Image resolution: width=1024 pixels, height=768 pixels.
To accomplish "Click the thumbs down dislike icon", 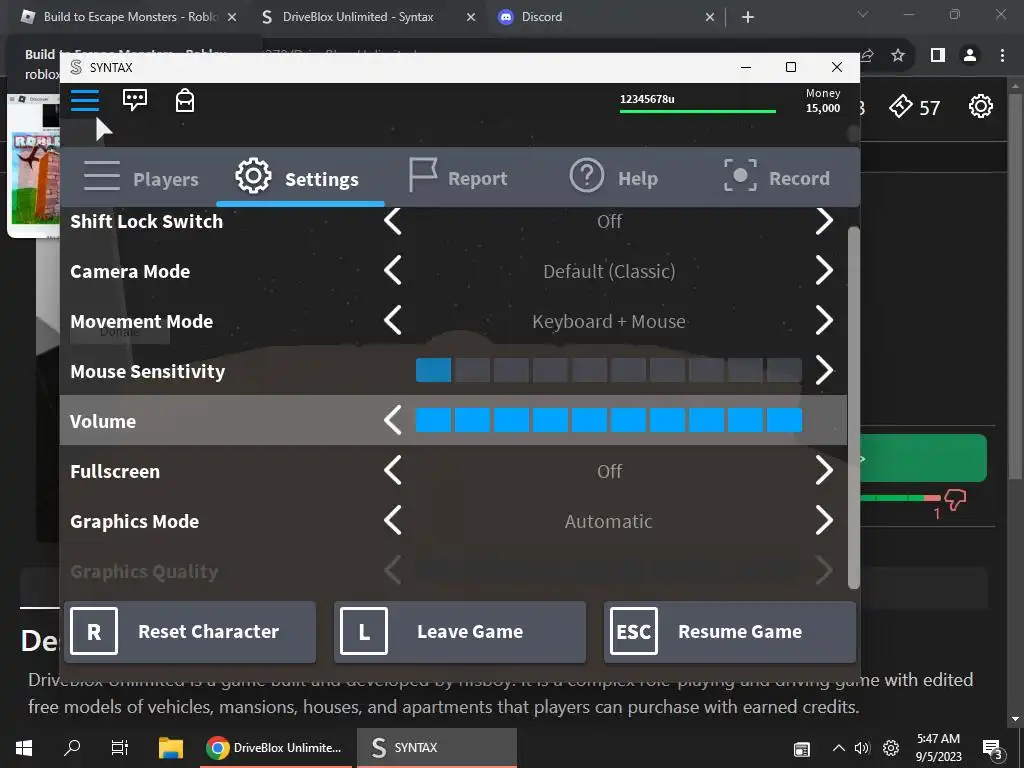I will pos(955,500).
